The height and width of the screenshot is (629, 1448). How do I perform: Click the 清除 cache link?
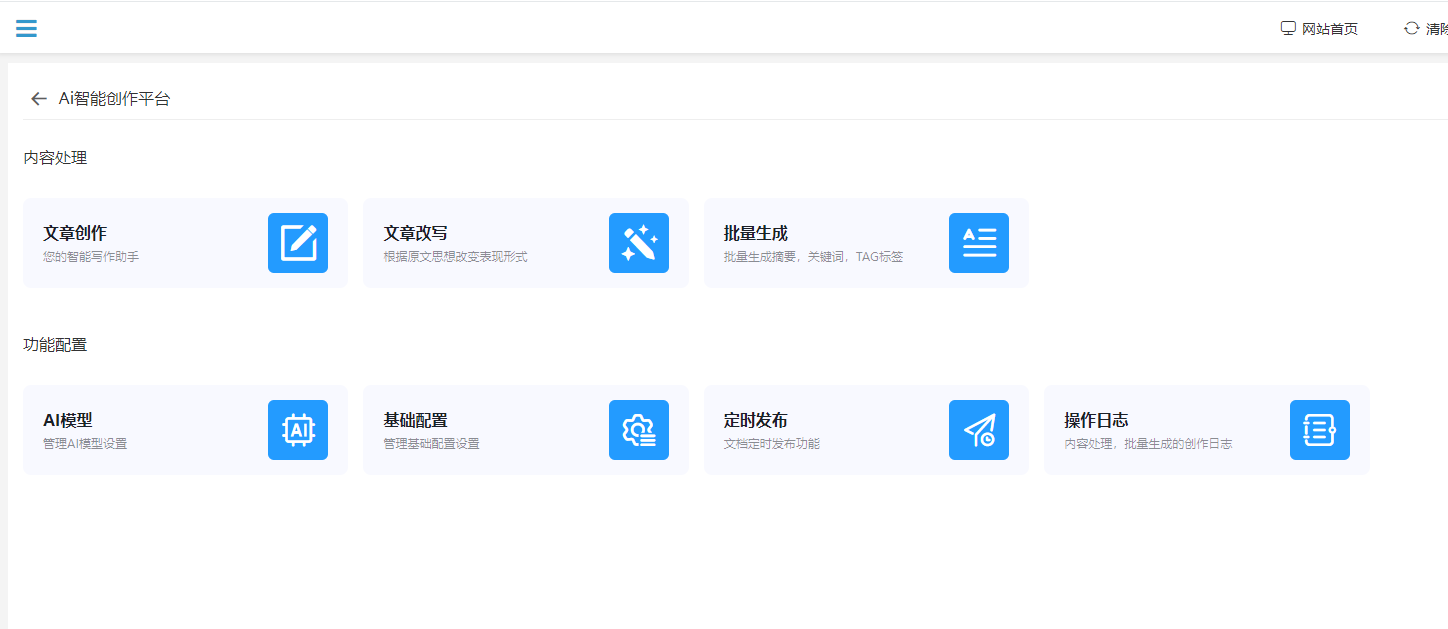[x=1437, y=29]
